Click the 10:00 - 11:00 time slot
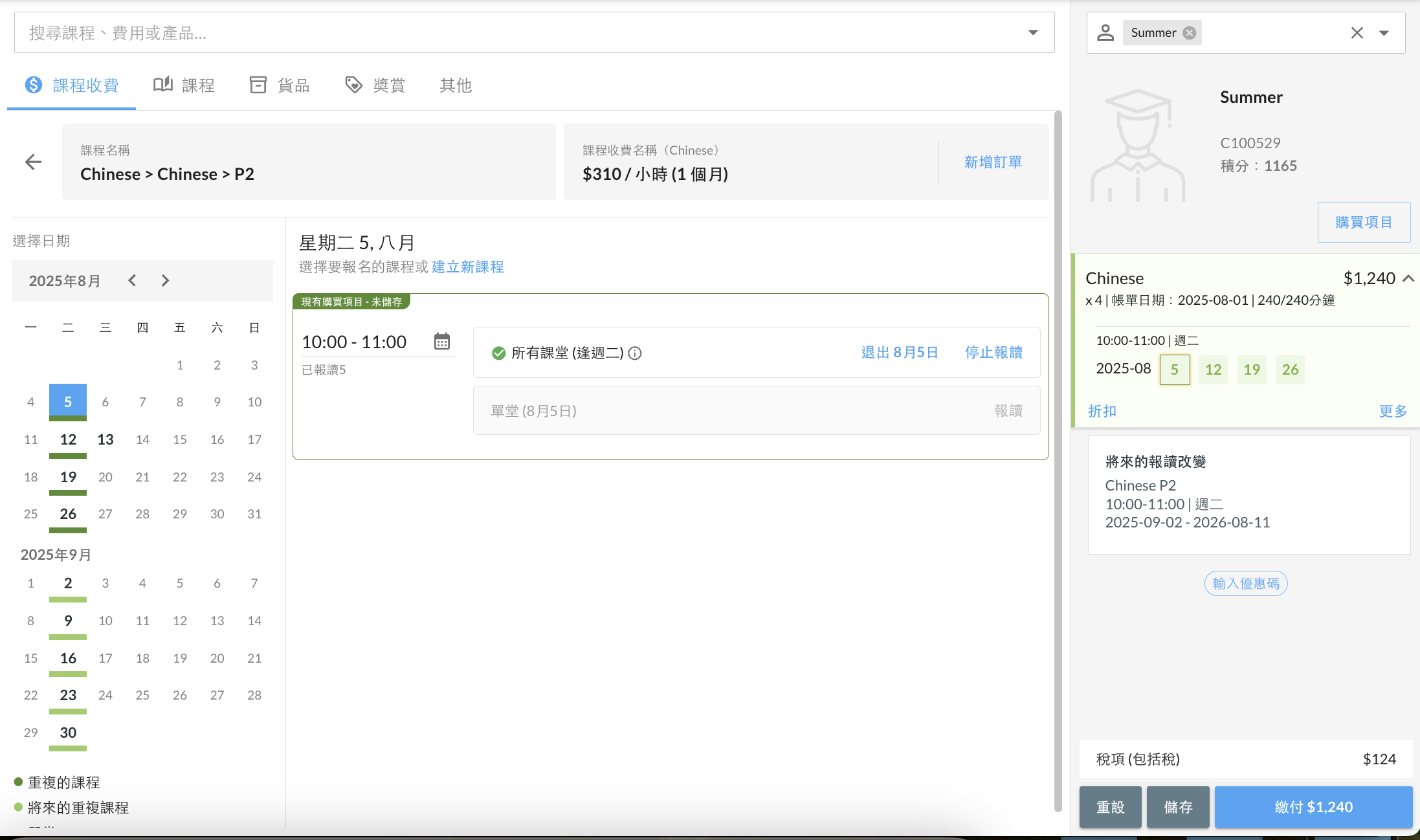This screenshot has height=840, width=1420. (x=354, y=342)
